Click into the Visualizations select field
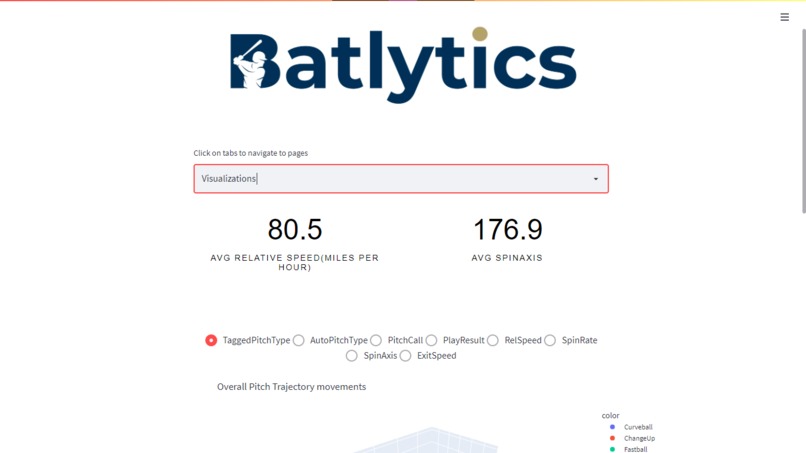Screen dimensions: 806x453 [x=401, y=179]
